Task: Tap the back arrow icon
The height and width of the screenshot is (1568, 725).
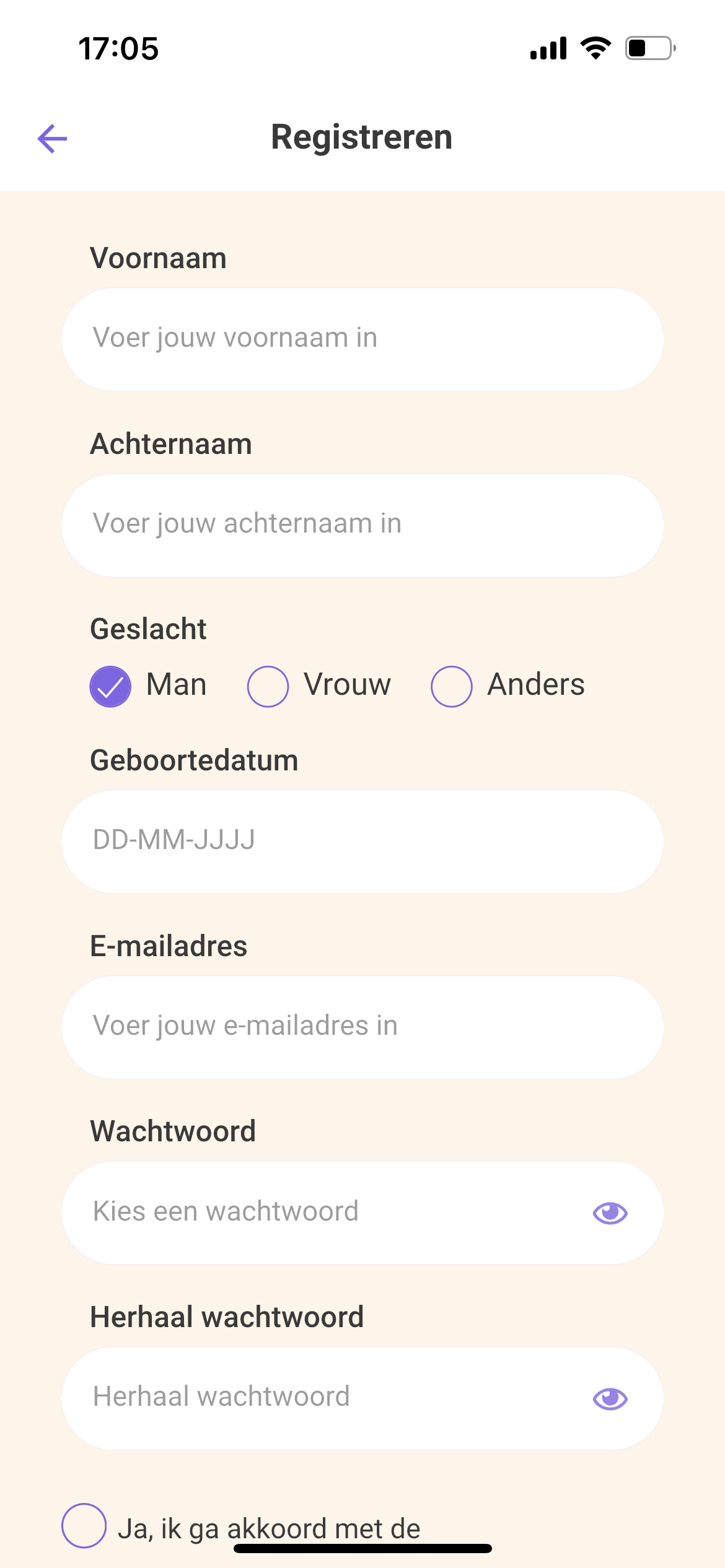Action: coord(53,138)
